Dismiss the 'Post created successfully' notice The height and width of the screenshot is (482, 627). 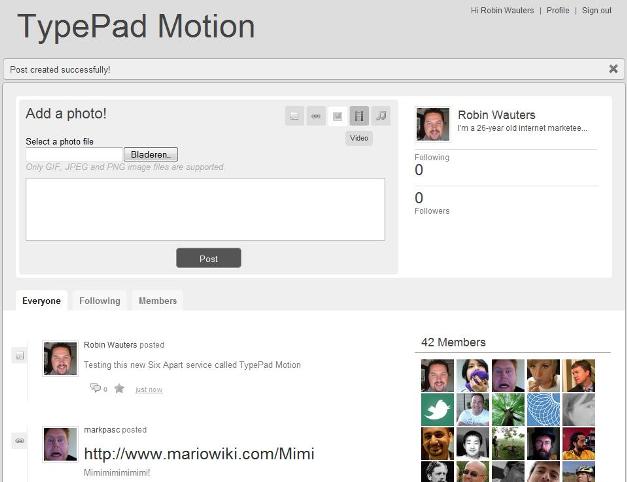pyautogui.click(x=613, y=69)
